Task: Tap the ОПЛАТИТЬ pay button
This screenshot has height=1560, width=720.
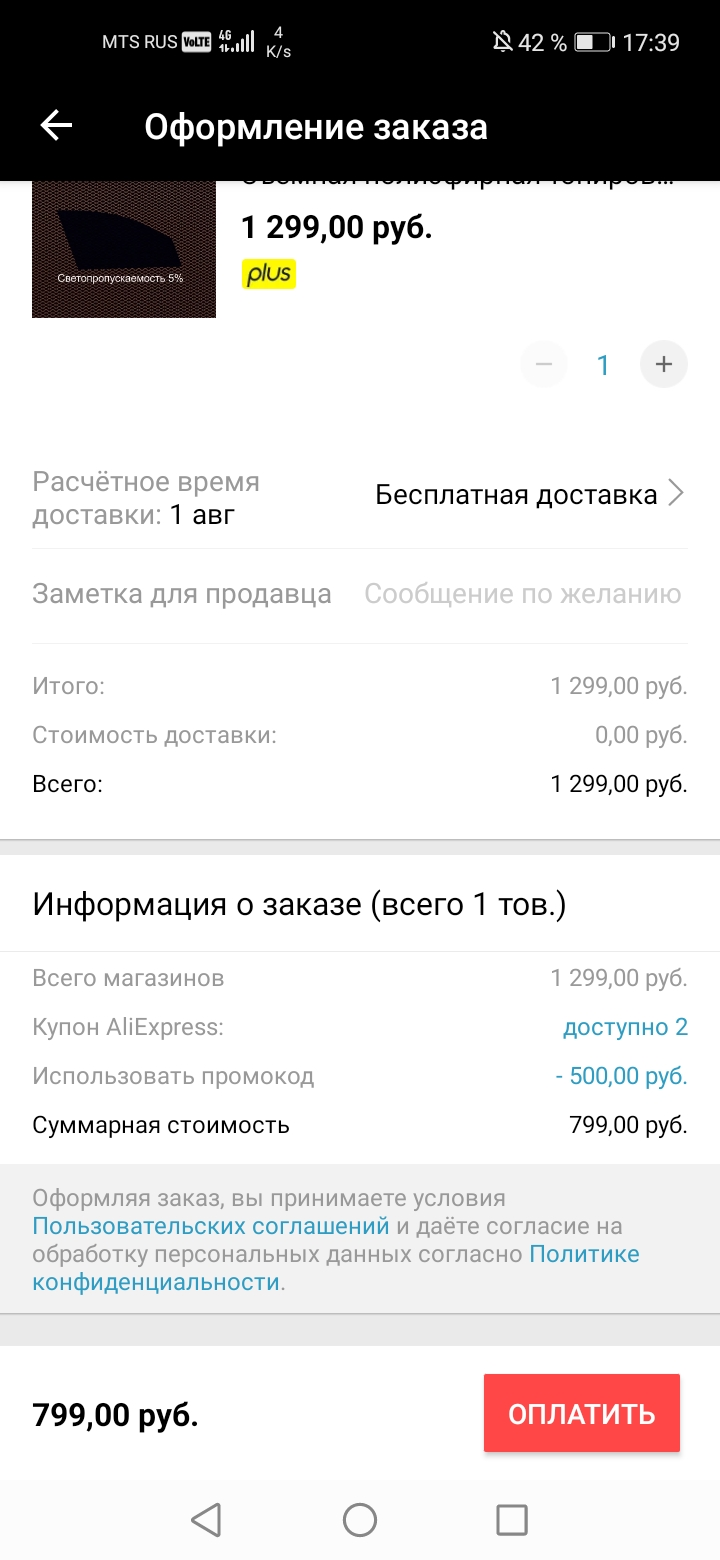Action: click(582, 1413)
